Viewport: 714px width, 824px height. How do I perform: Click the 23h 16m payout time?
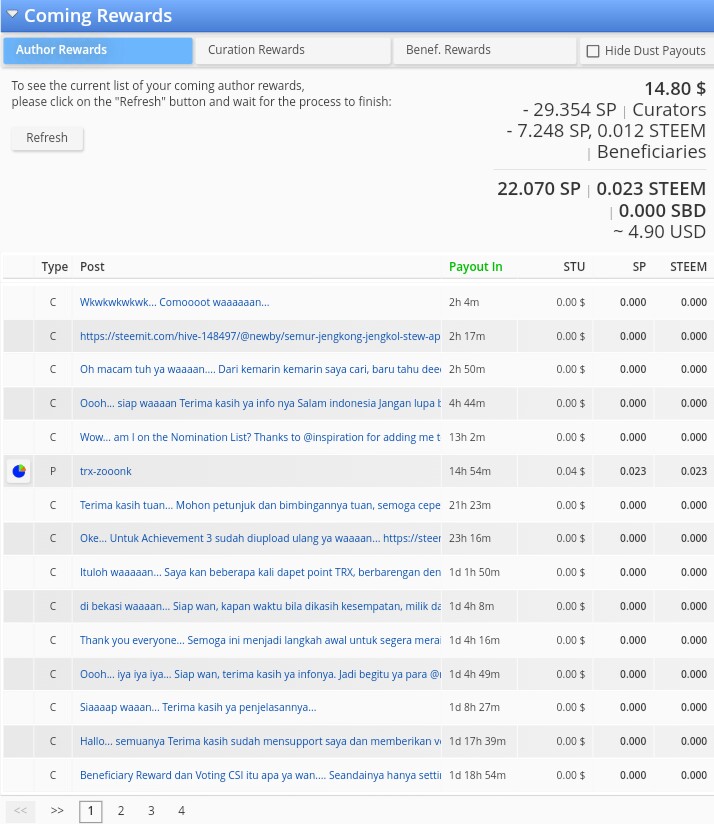click(470, 539)
